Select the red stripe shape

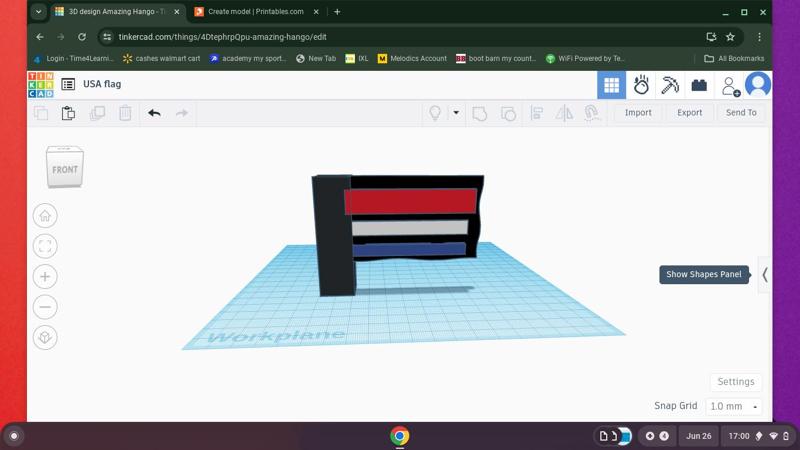coord(411,201)
